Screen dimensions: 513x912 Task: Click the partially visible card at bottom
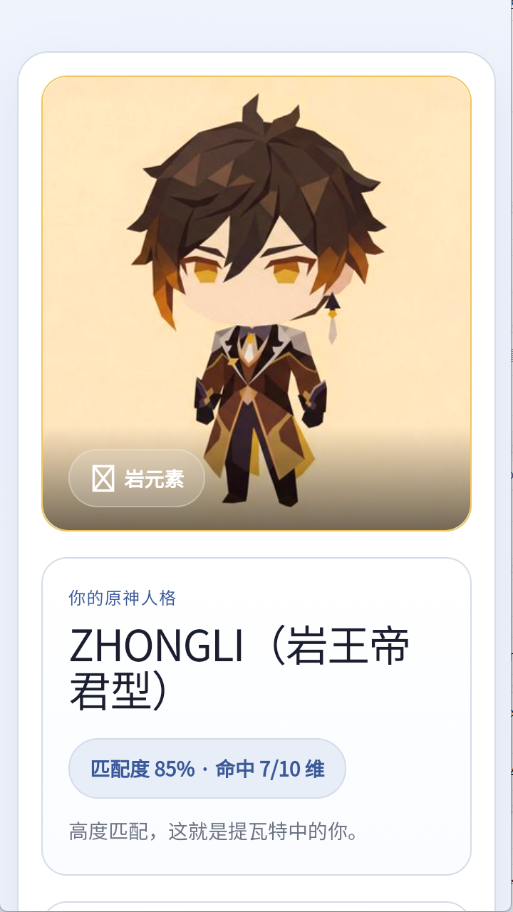pyautogui.click(x=256, y=906)
